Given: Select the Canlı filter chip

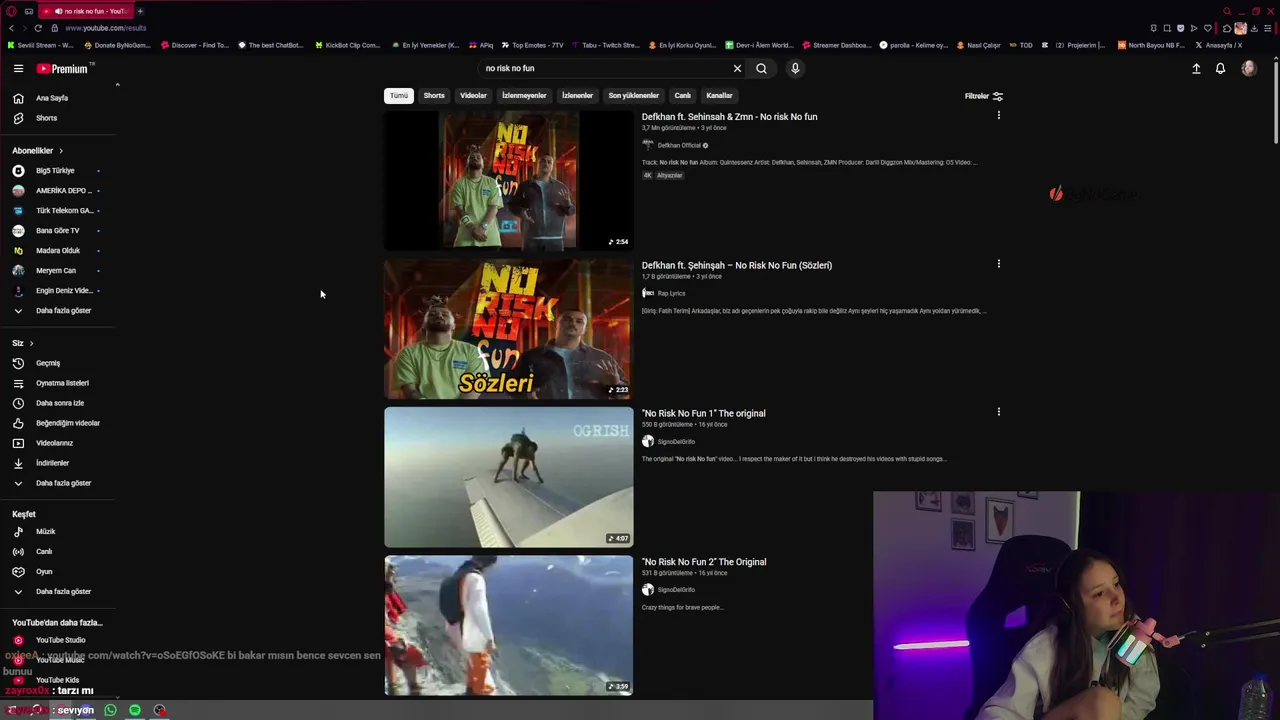Looking at the screenshot, I should 682,95.
